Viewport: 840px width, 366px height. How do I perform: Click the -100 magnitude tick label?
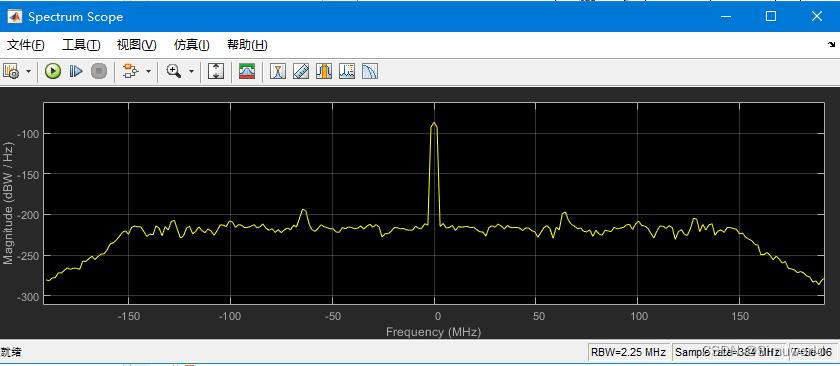29,133
